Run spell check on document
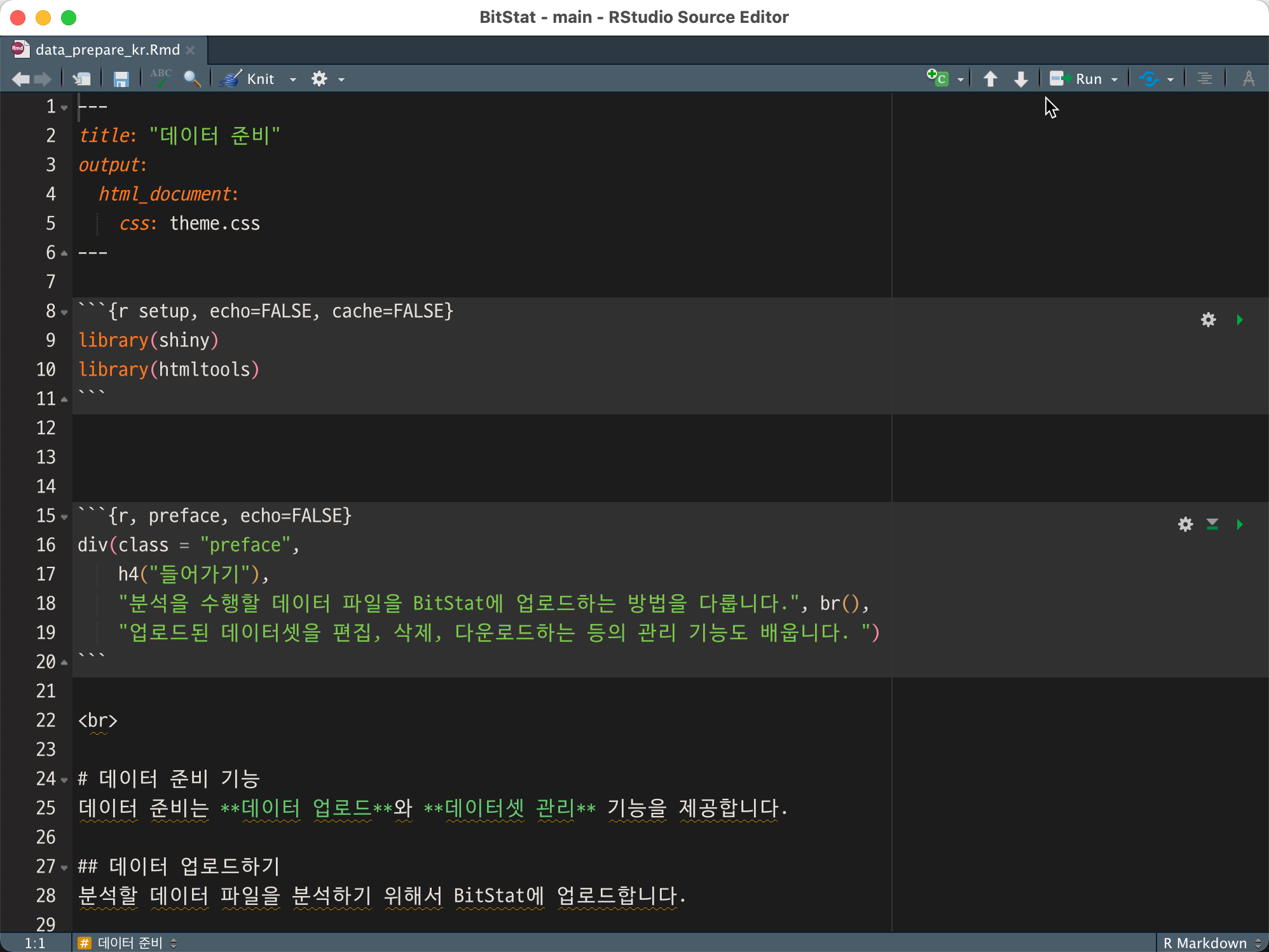Image resolution: width=1269 pixels, height=952 pixels. click(161, 78)
